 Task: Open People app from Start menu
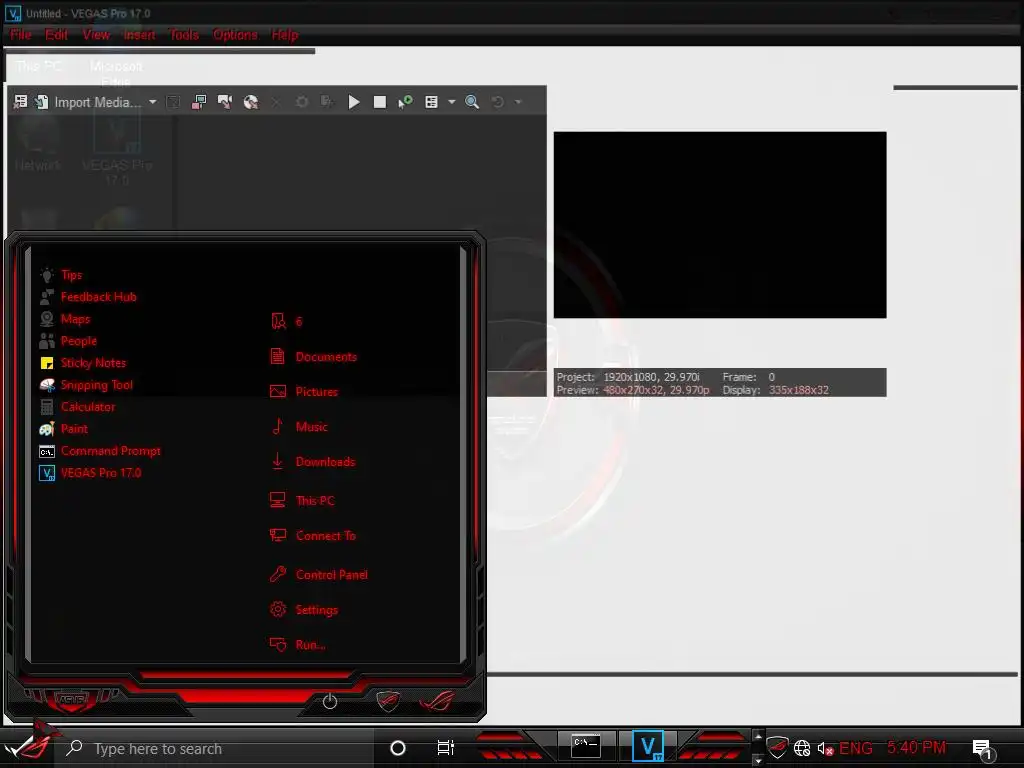68,341
